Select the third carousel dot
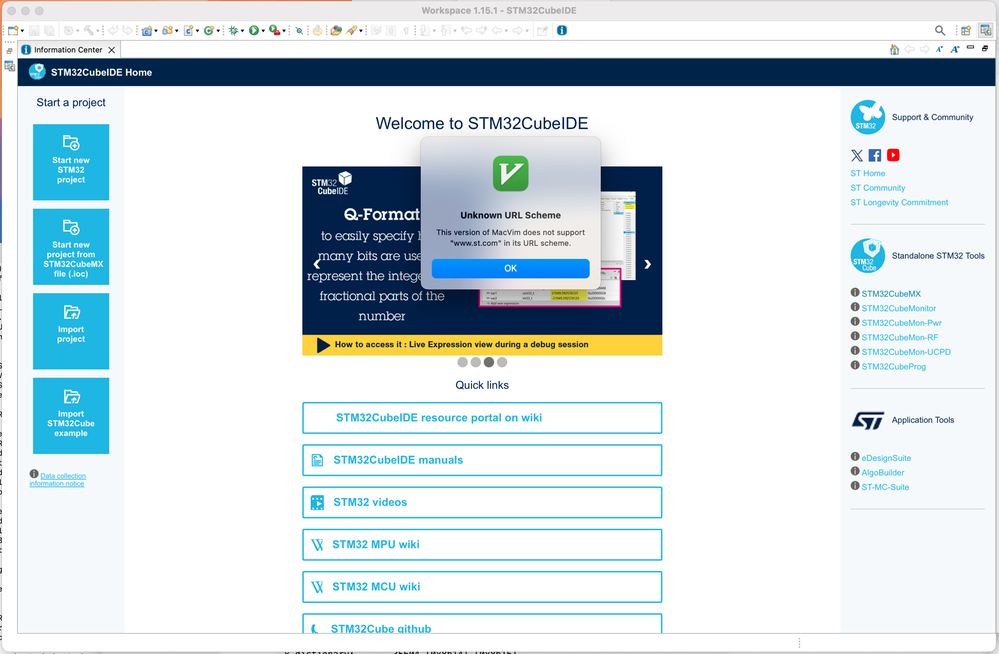 pos(489,362)
